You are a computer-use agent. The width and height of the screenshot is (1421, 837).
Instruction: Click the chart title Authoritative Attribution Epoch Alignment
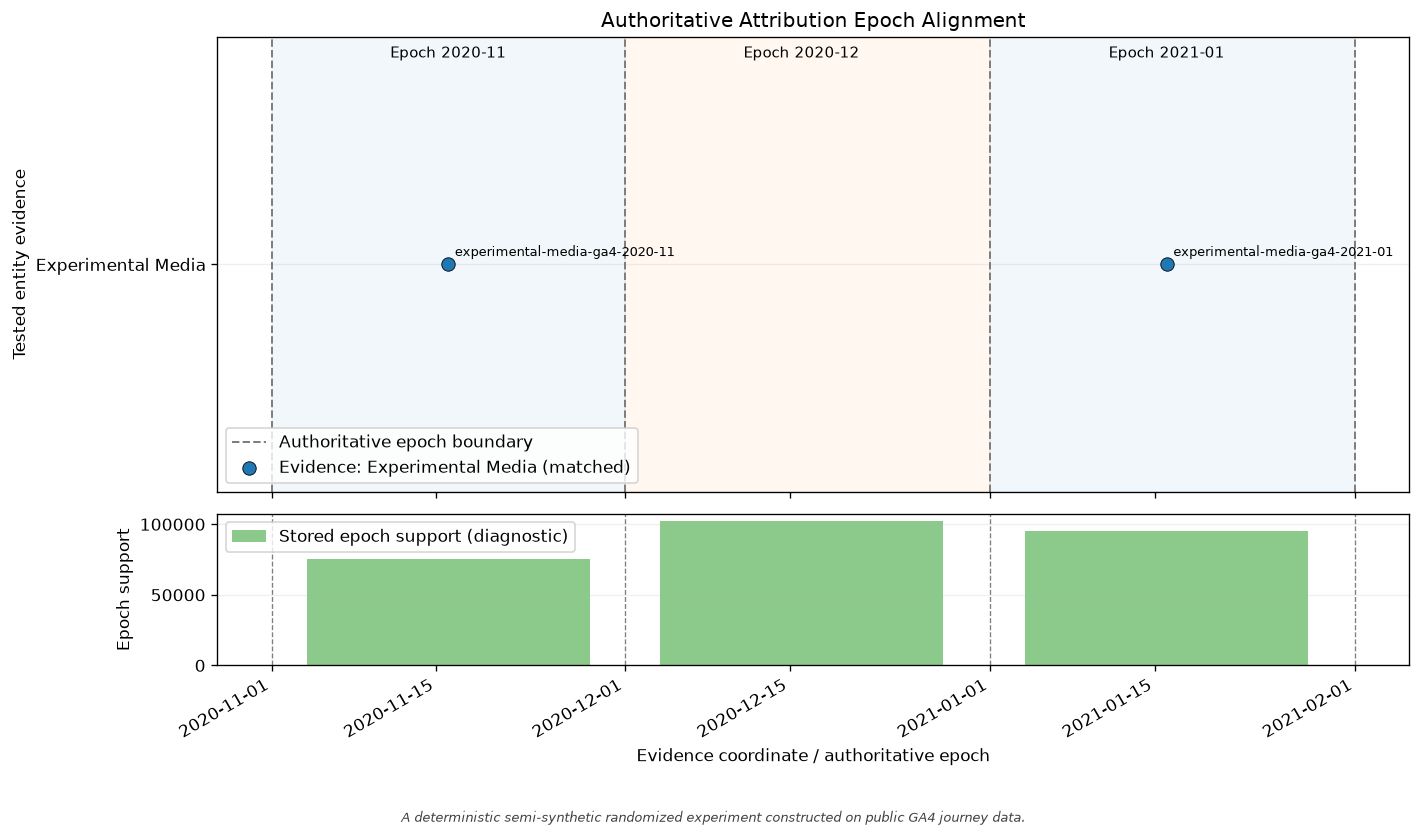coord(813,20)
